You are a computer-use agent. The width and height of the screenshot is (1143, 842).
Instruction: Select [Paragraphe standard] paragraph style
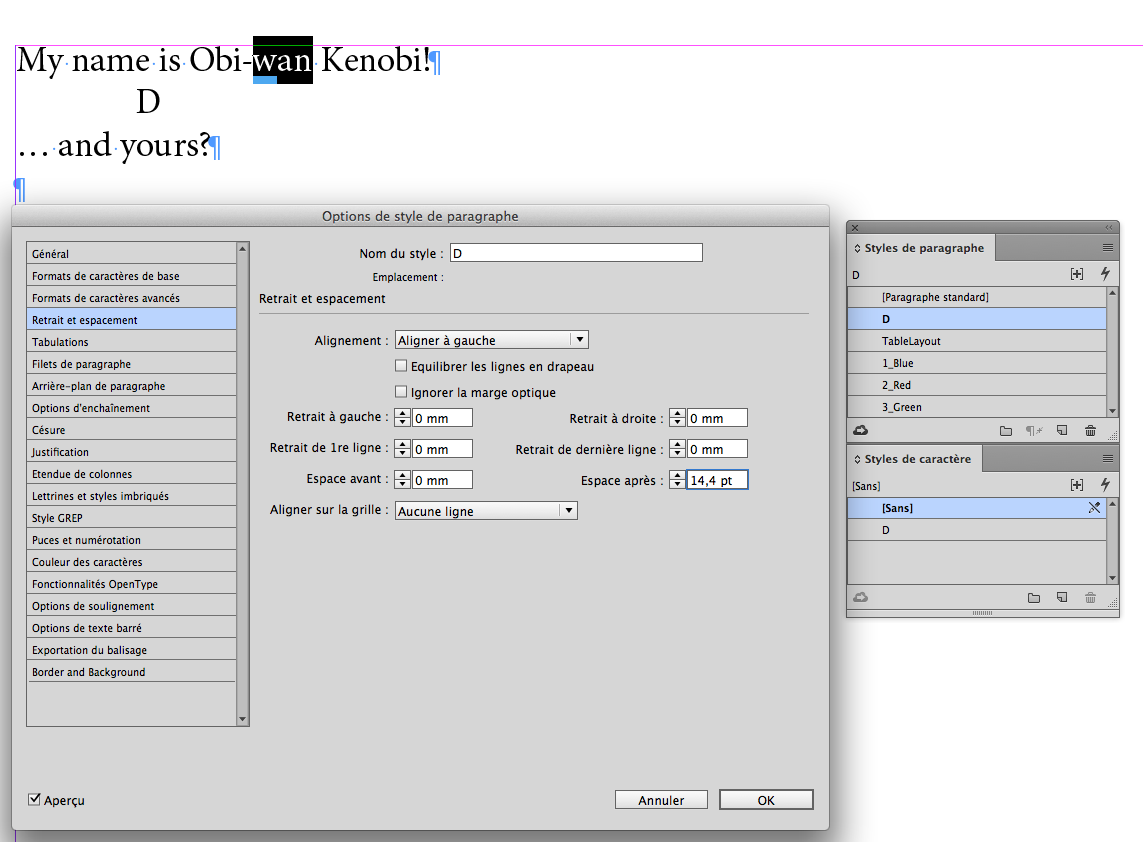click(977, 297)
